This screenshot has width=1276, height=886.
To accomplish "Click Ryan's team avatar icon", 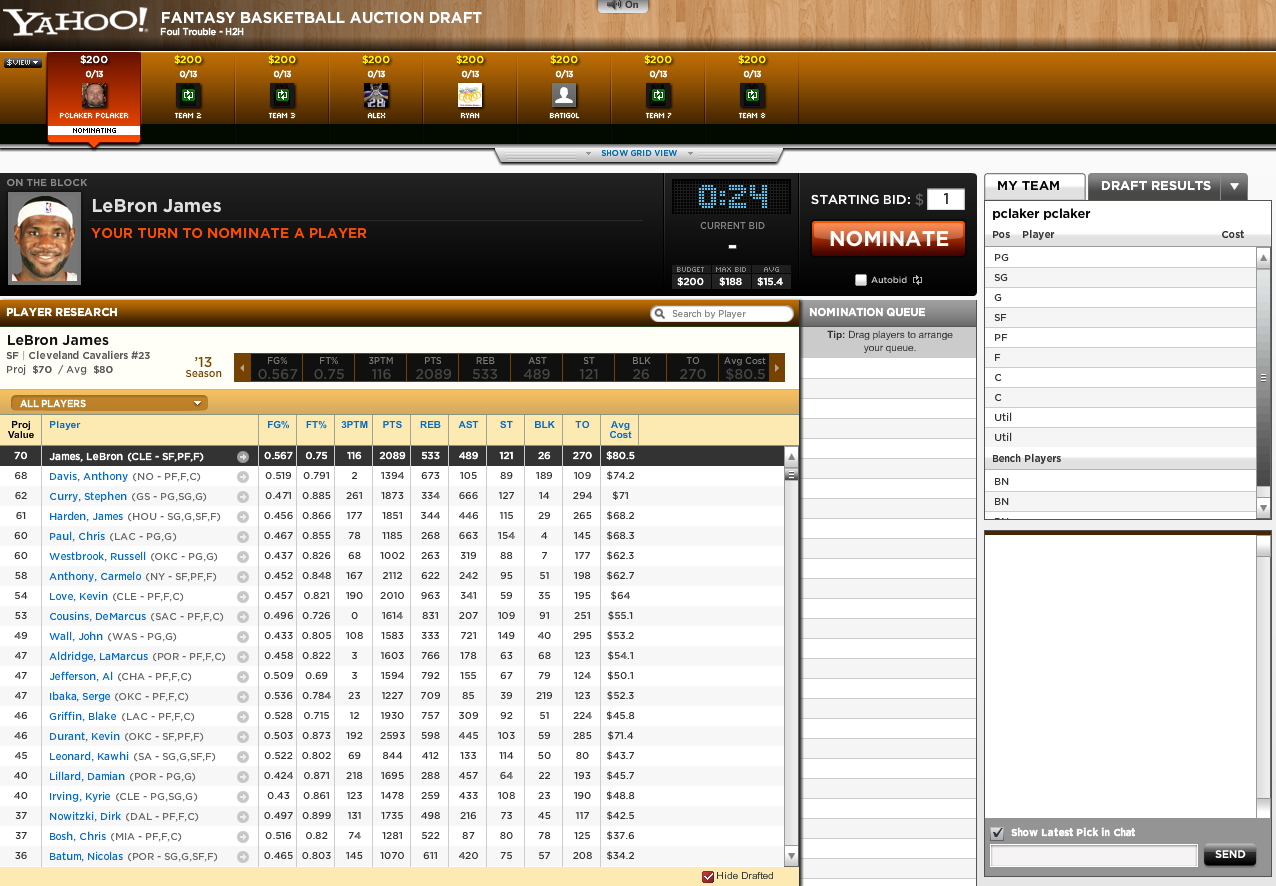I will coord(470,96).
